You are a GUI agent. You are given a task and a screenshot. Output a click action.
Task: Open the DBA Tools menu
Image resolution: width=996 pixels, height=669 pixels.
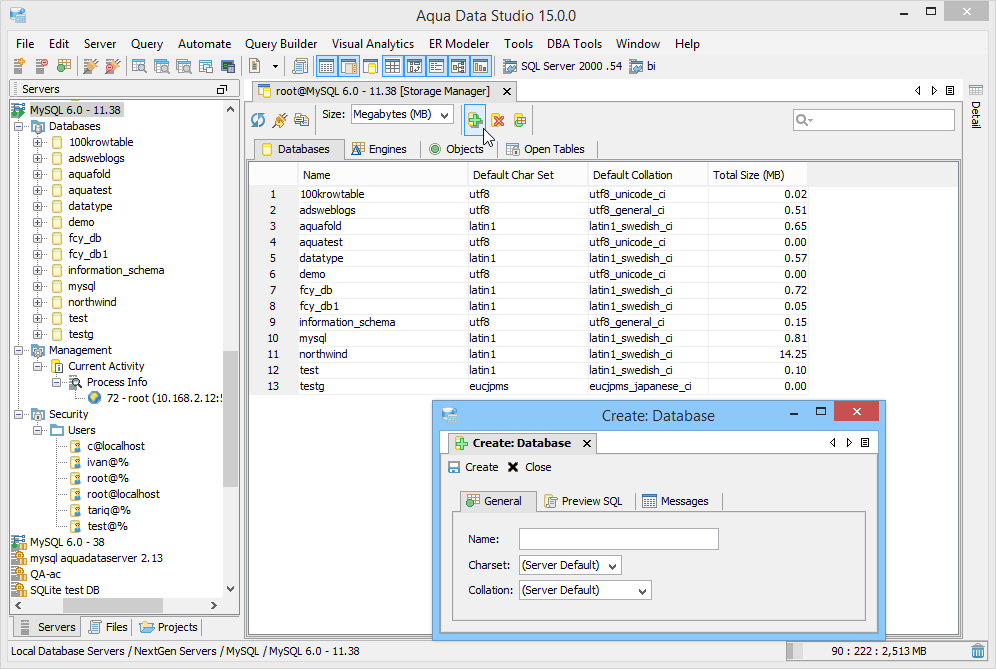(x=574, y=44)
